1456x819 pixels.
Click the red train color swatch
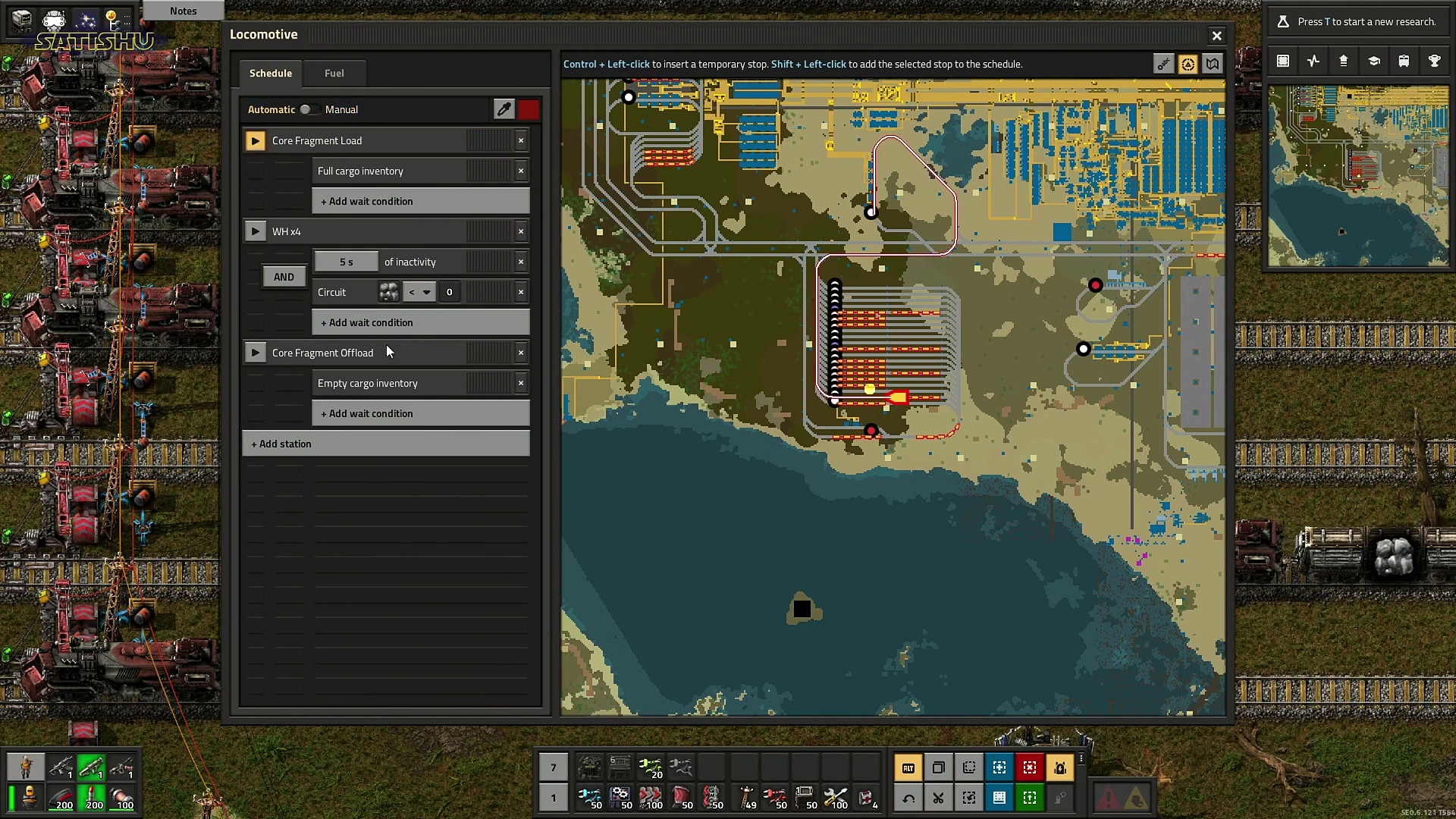(529, 109)
